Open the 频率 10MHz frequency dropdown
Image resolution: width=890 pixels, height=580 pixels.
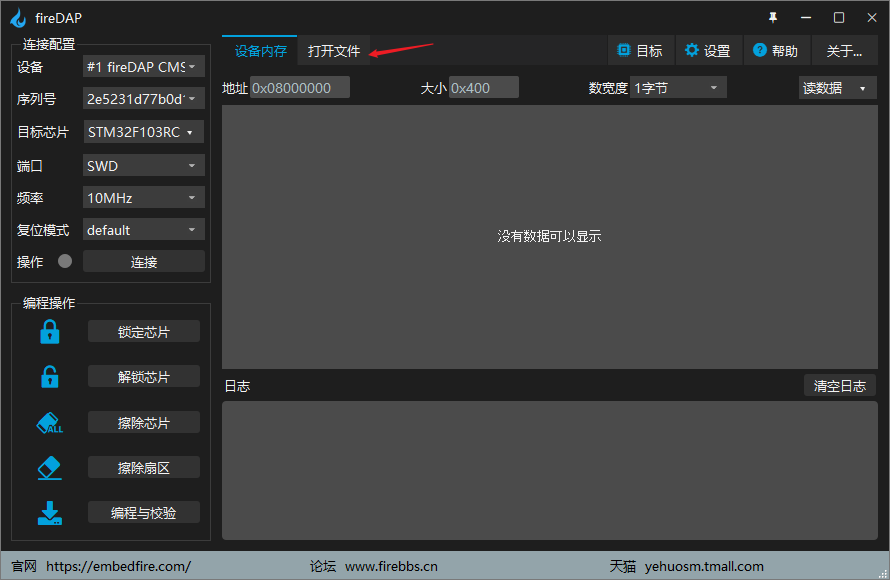144,197
